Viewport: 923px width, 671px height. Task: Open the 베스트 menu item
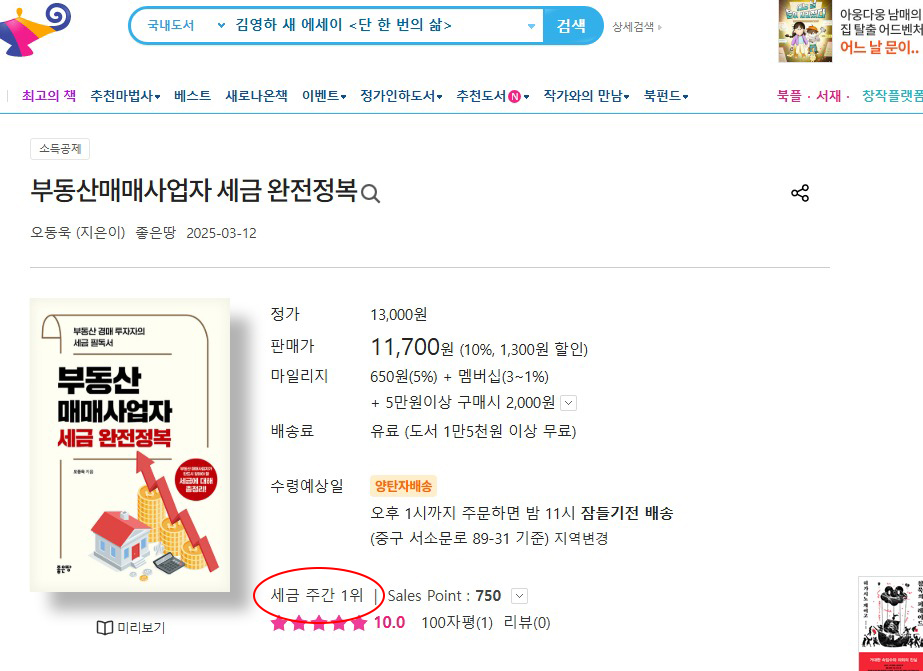pos(192,95)
